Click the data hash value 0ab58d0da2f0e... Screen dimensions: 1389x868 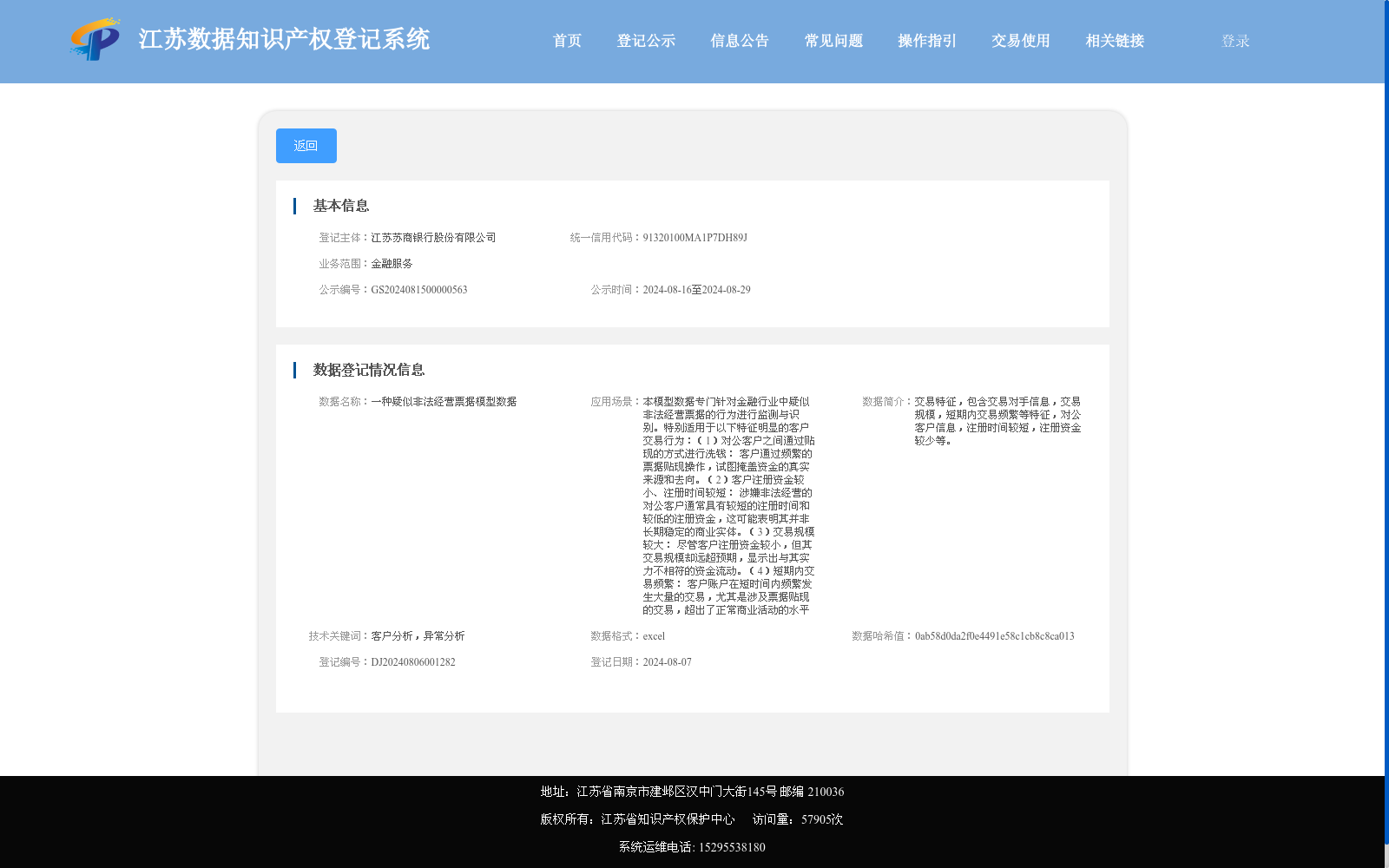pyautogui.click(x=995, y=636)
